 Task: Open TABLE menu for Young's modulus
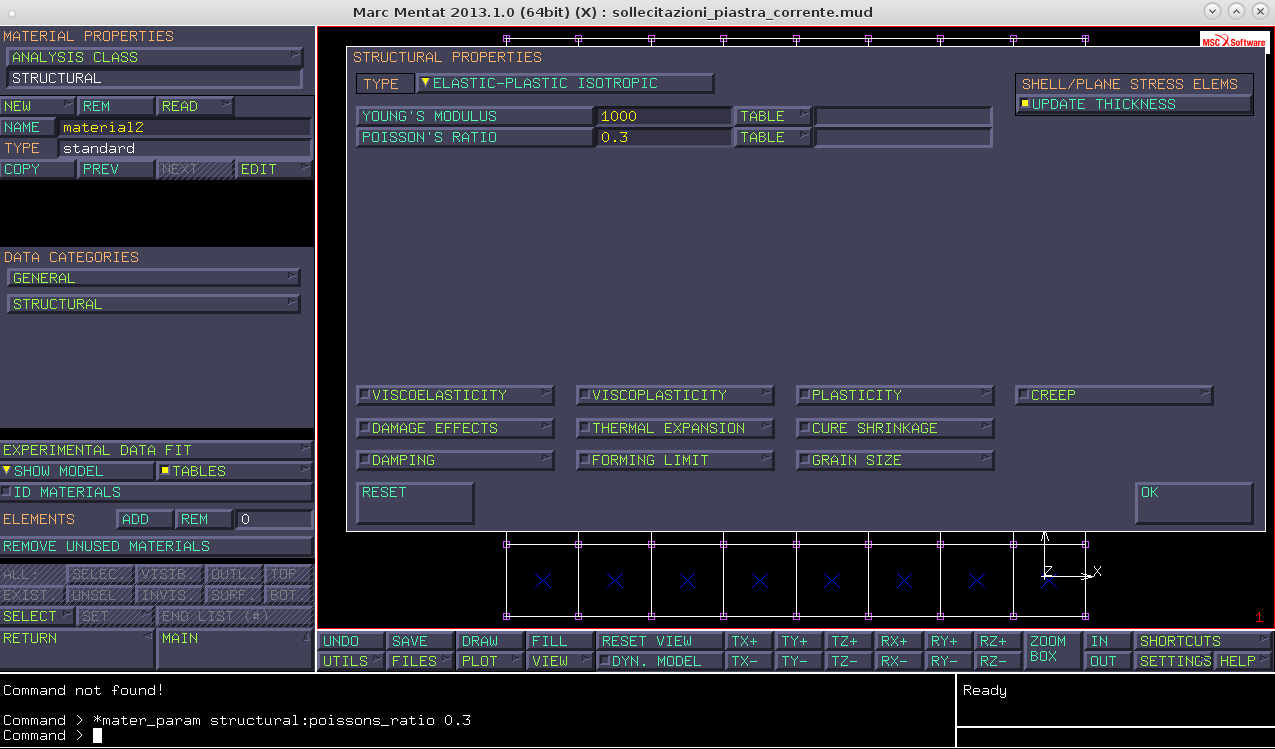[773, 116]
